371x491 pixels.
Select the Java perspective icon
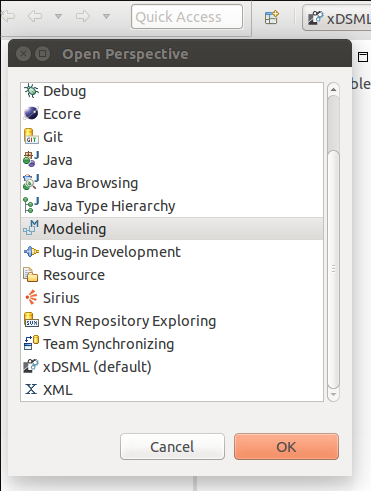coord(31,160)
